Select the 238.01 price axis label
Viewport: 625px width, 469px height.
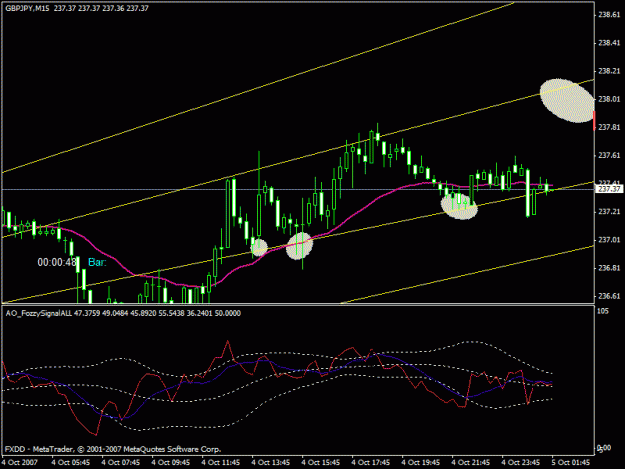click(609, 99)
